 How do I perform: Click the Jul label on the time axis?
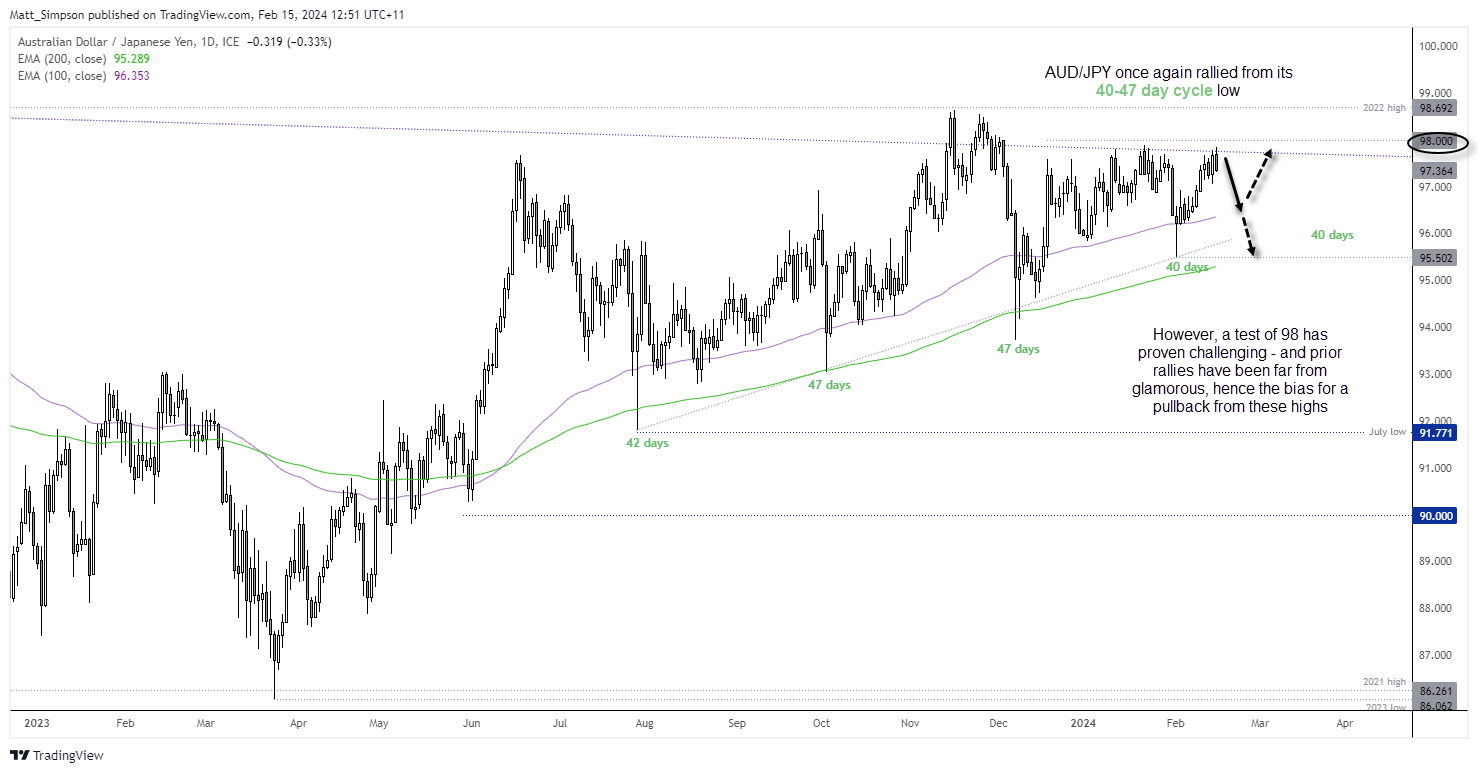[559, 722]
